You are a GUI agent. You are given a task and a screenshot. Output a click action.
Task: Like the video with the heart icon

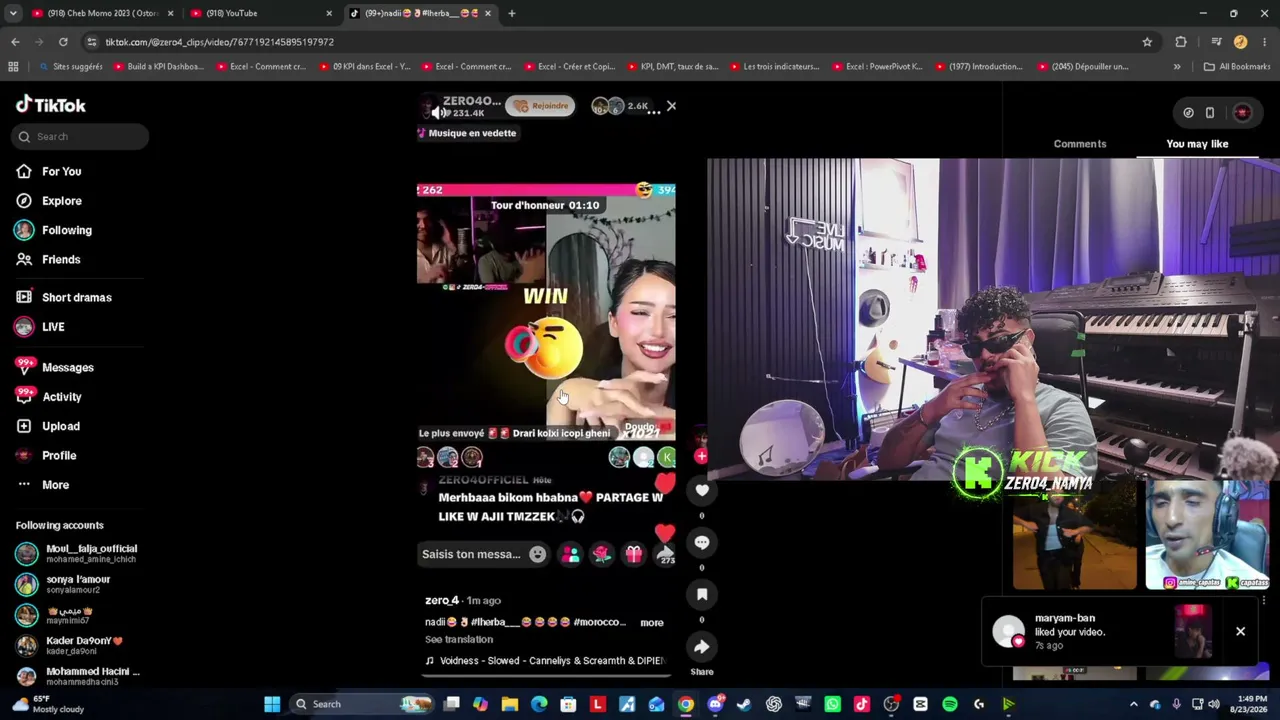click(x=702, y=491)
